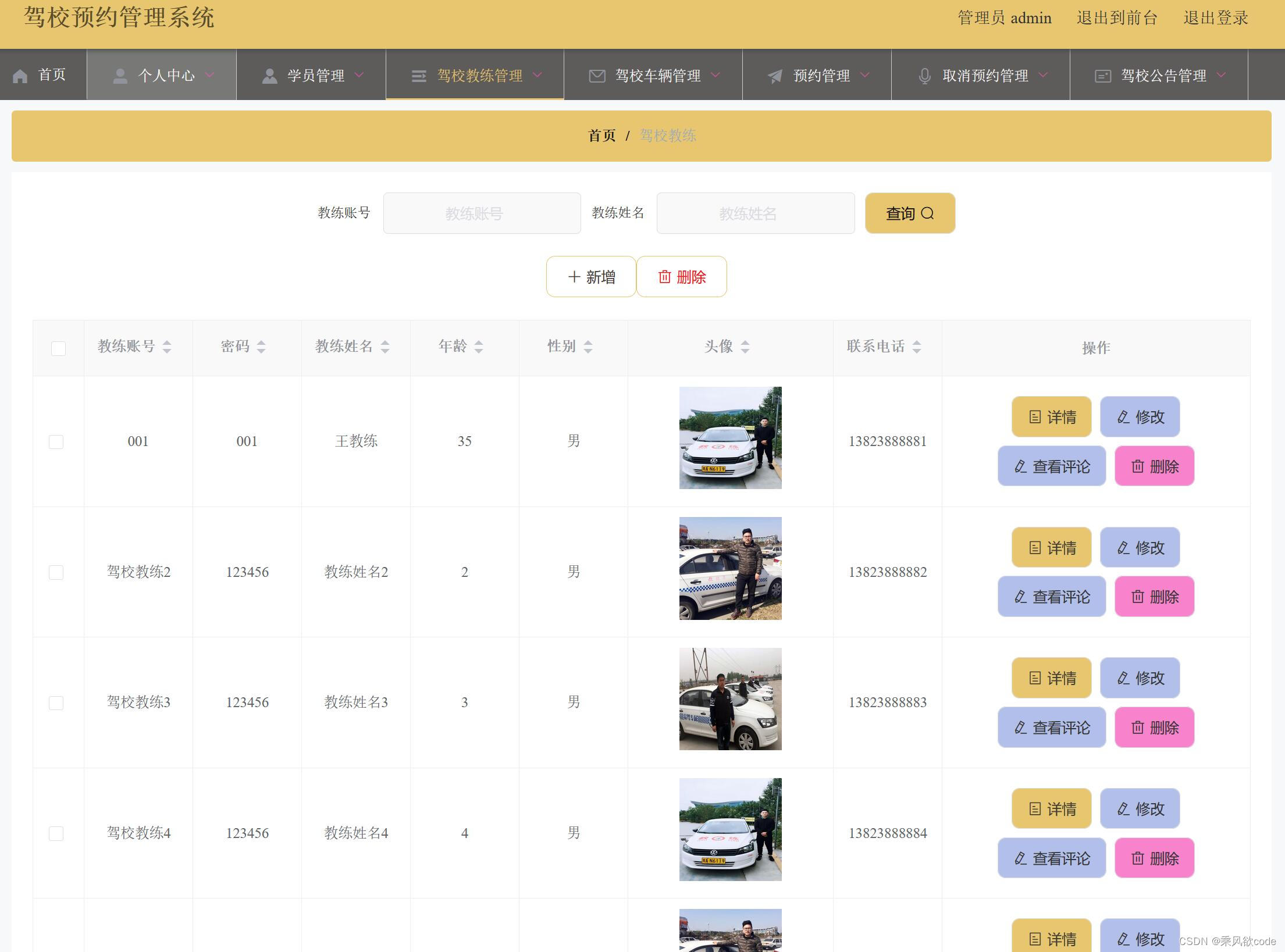Click the card icon for 驾校公告管理
The image size is (1285, 952).
coord(1102,76)
